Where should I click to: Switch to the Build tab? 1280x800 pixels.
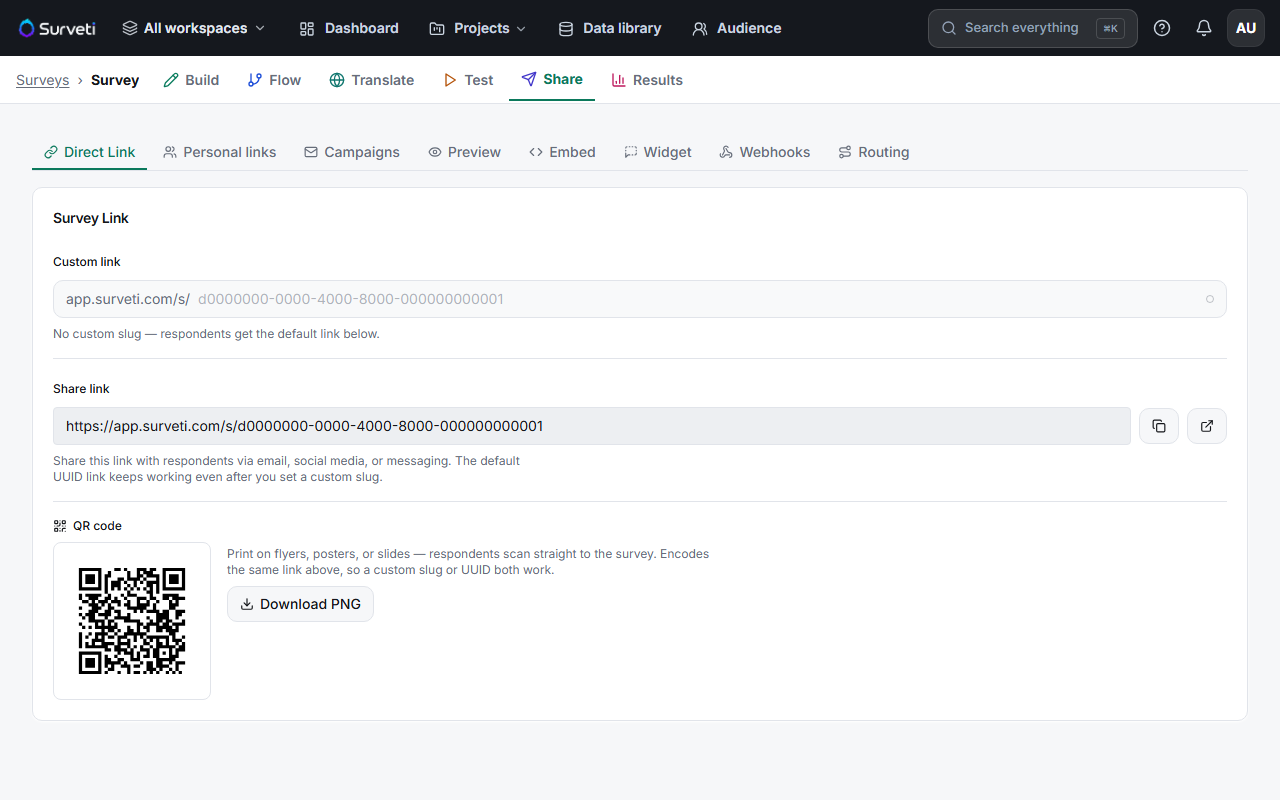tap(191, 80)
